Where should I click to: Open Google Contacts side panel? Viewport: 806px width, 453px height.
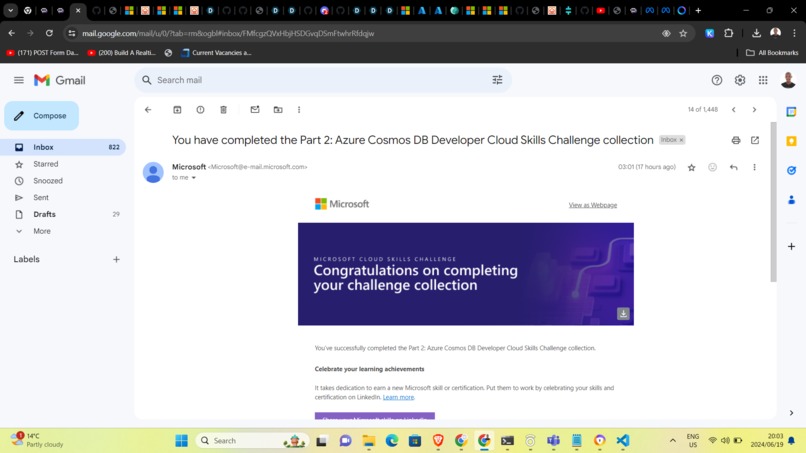click(791, 200)
